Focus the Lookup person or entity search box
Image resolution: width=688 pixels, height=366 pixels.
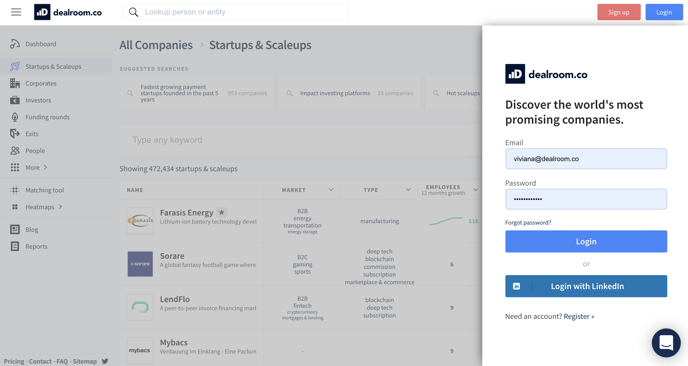pyautogui.click(x=236, y=12)
